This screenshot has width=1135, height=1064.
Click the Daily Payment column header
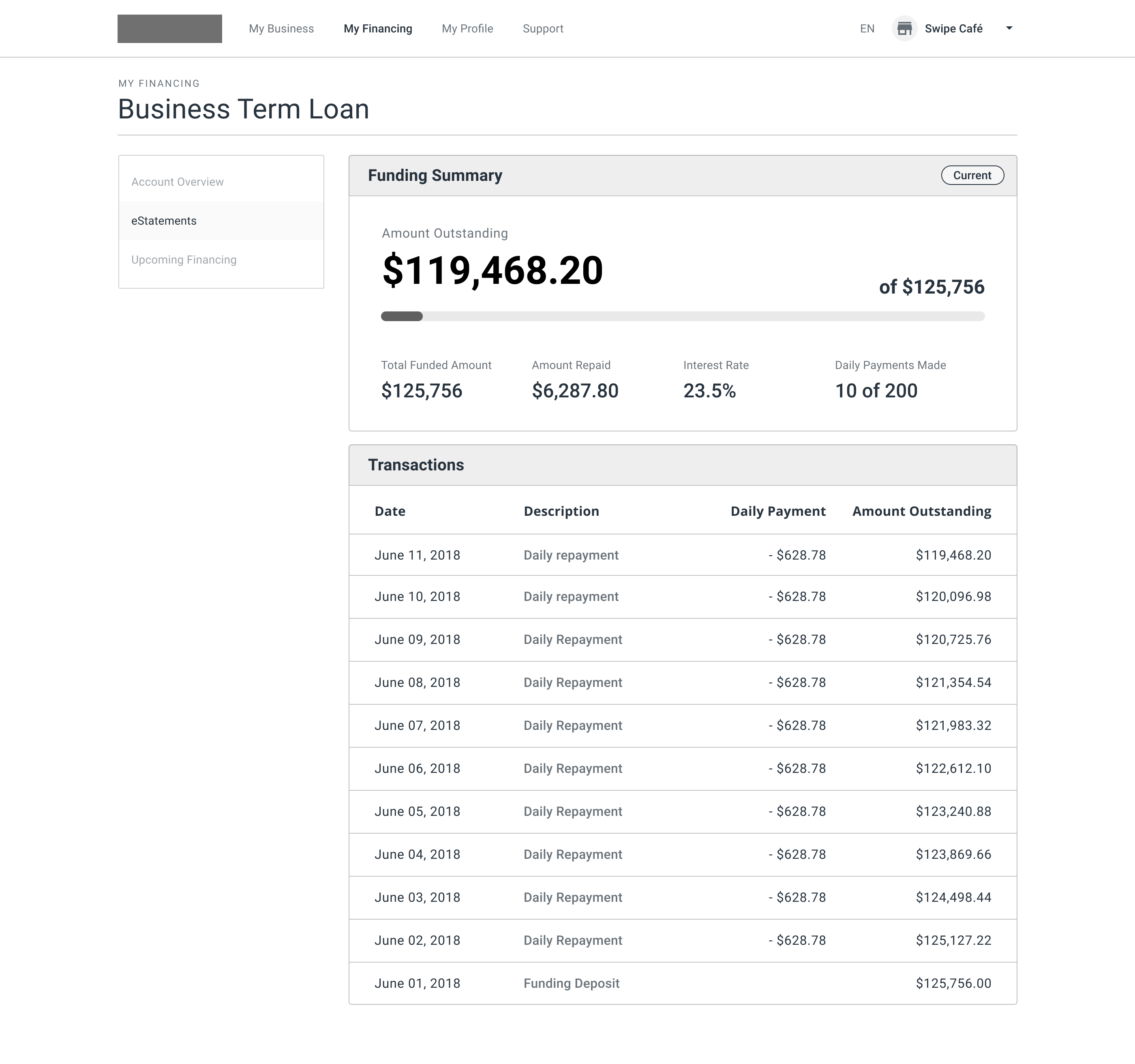click(777, 511)
